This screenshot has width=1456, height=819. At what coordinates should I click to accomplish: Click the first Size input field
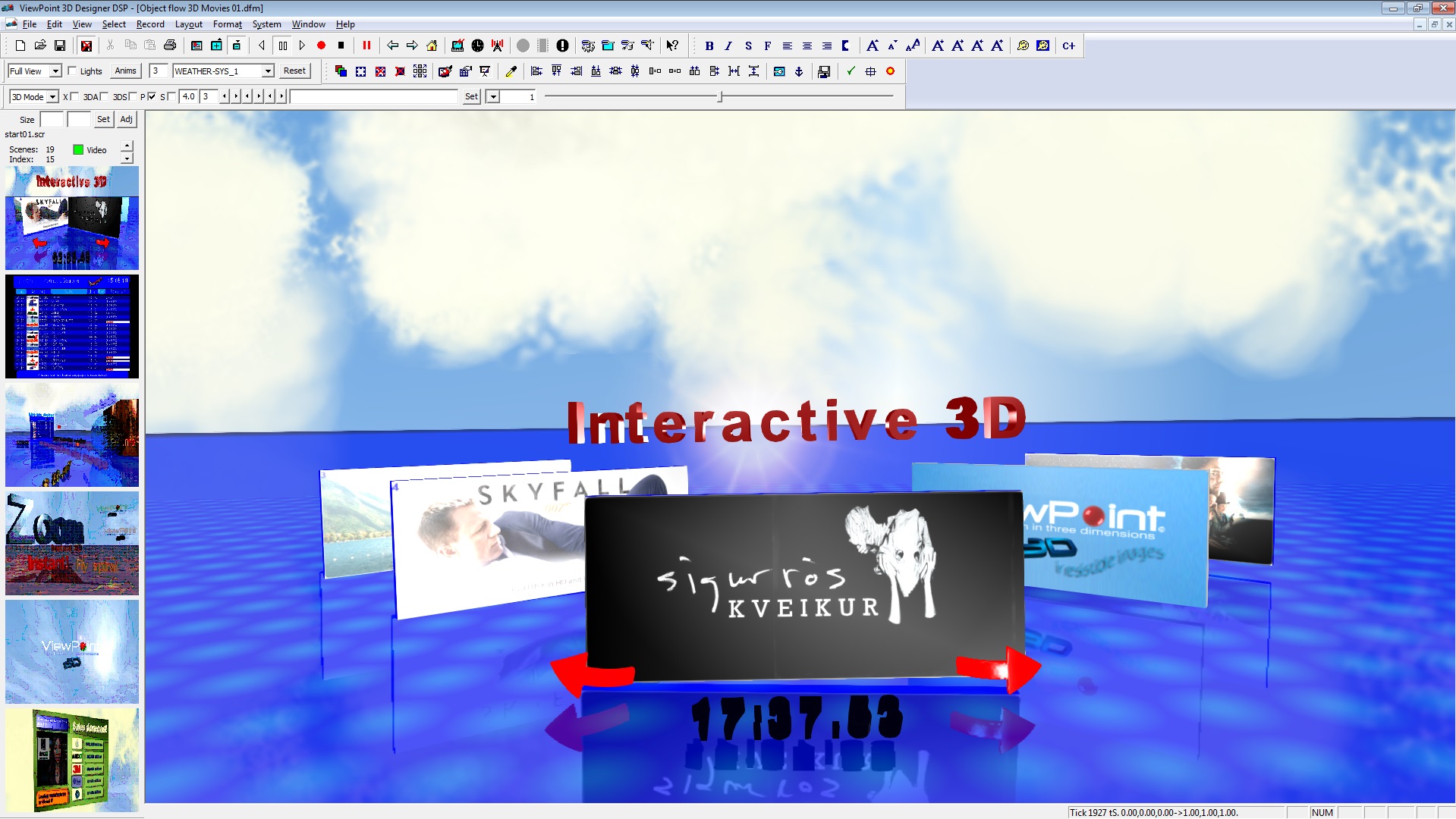[52, 120]
